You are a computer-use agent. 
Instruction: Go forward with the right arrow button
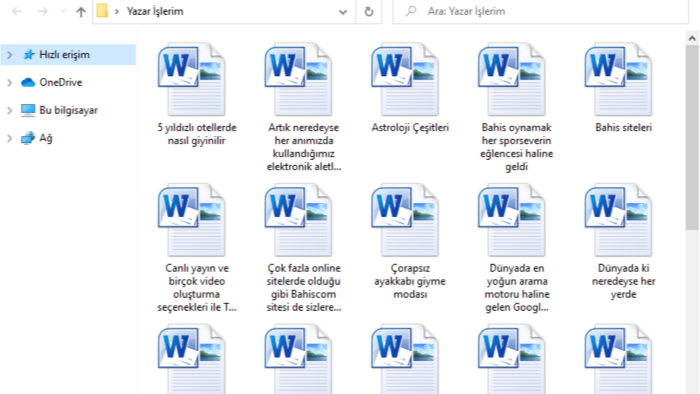click(x=42, y=11)
